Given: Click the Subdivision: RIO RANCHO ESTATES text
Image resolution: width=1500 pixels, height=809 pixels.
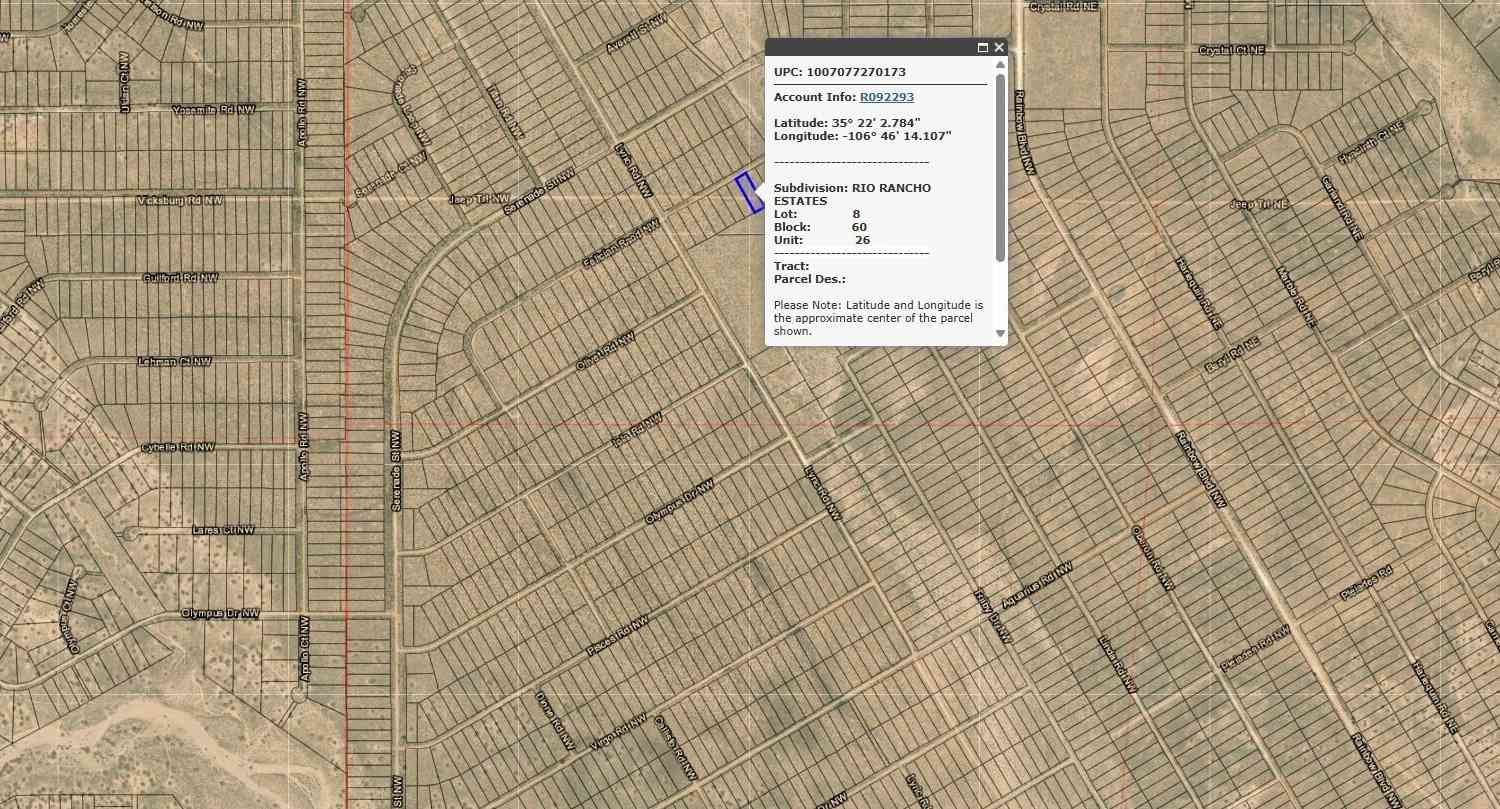Looking at the screenshot, I should pos(852,194).
